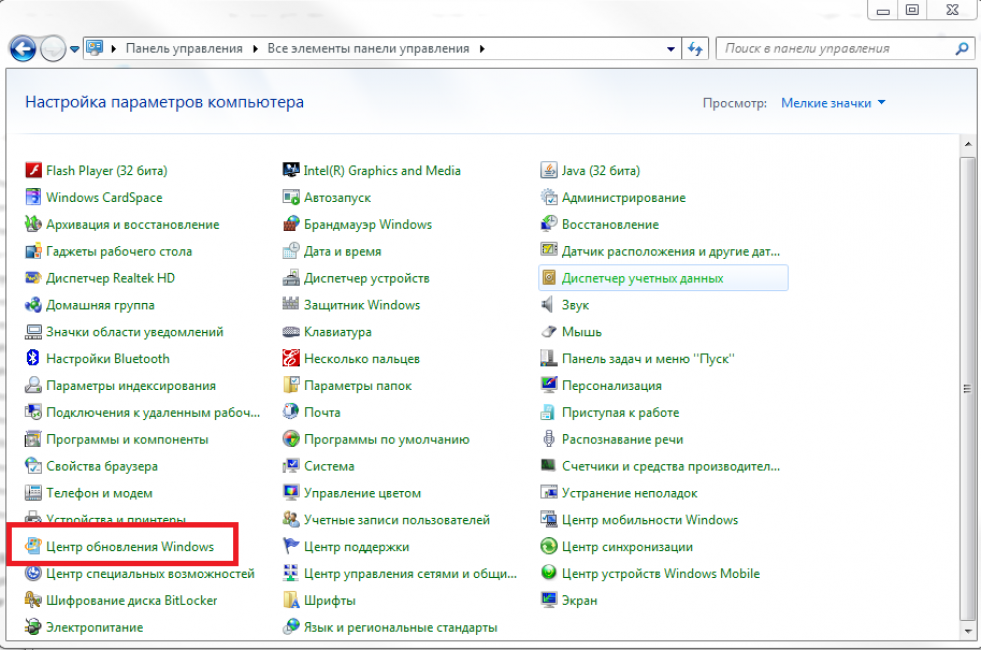Click the Шифрование диска BitLocker icon
Image resolution: width=981 pixels, height=650 pixels.
click(x=33, y=601)
